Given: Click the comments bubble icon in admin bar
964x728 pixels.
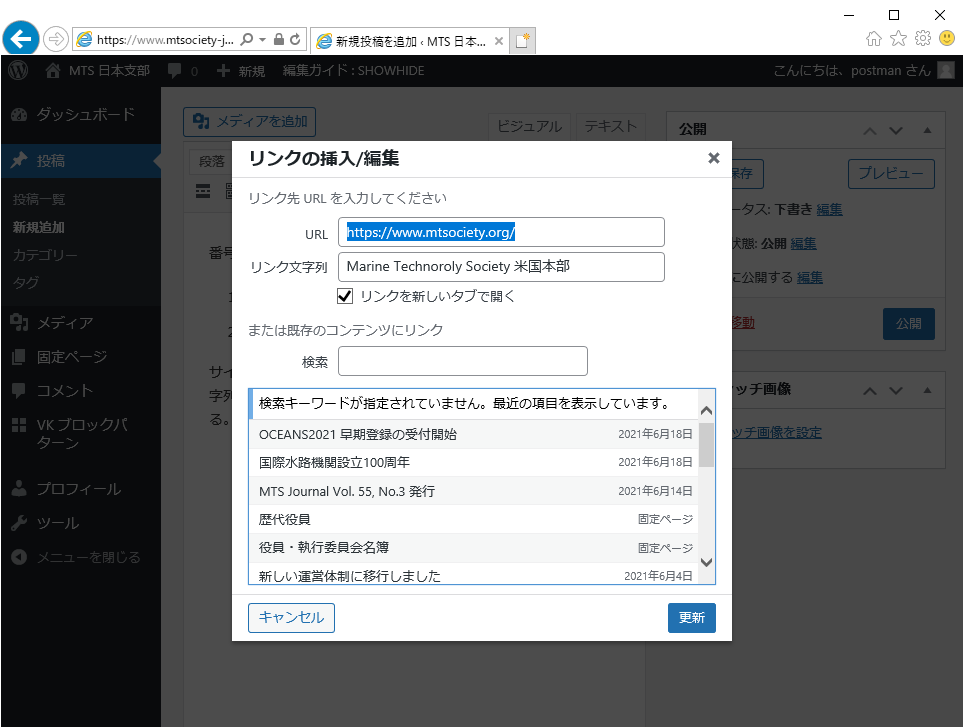Looking at the screenshot, I should (x=175, y=71).
